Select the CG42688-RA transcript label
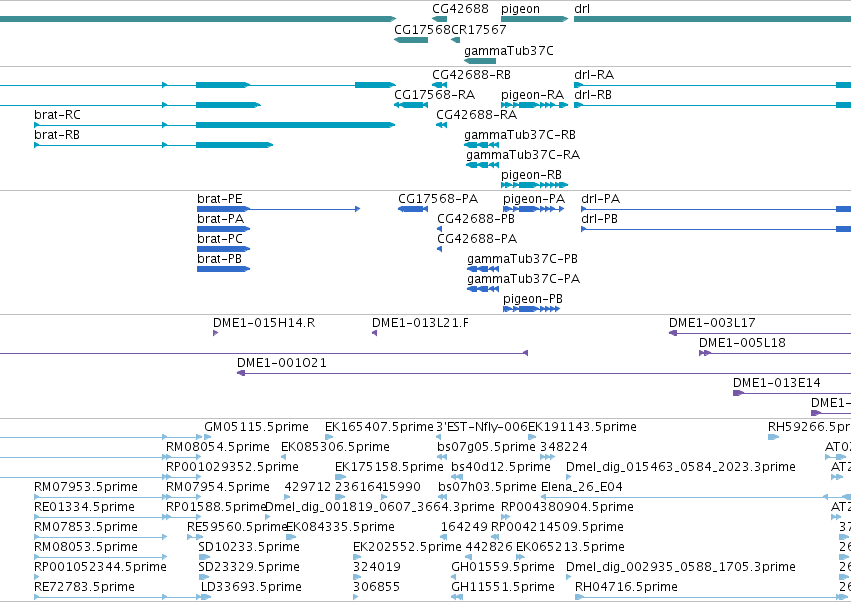 point(477,115)
